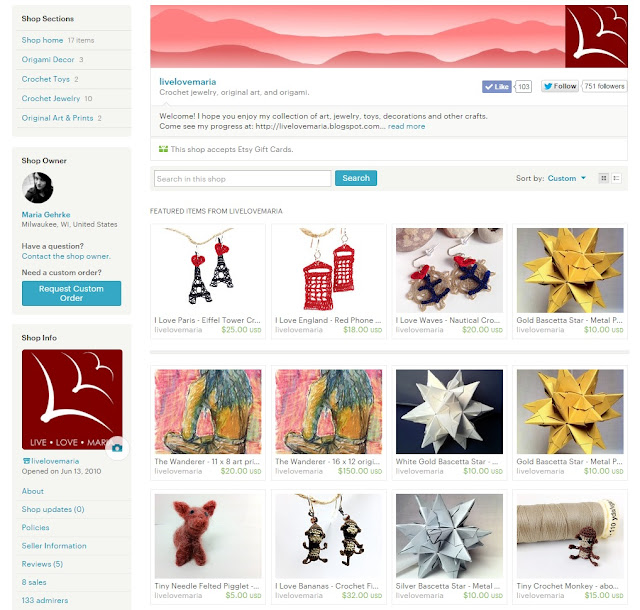Screen dimensions: 640x610
Task: Click the Contact the shop owner link
Action: click(x=66, y=256)
